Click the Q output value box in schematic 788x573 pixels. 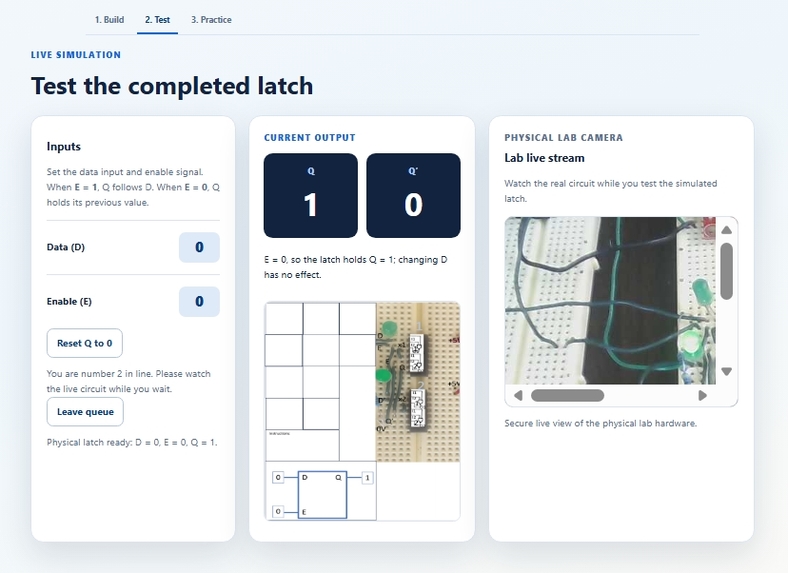click(367, 478)
